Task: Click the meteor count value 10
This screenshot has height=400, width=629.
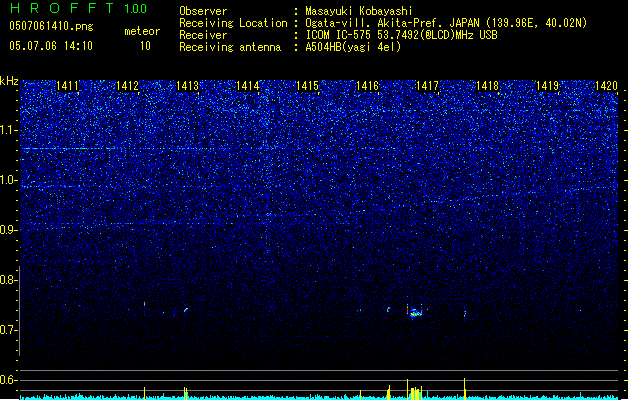Action: tap(145, 46)
